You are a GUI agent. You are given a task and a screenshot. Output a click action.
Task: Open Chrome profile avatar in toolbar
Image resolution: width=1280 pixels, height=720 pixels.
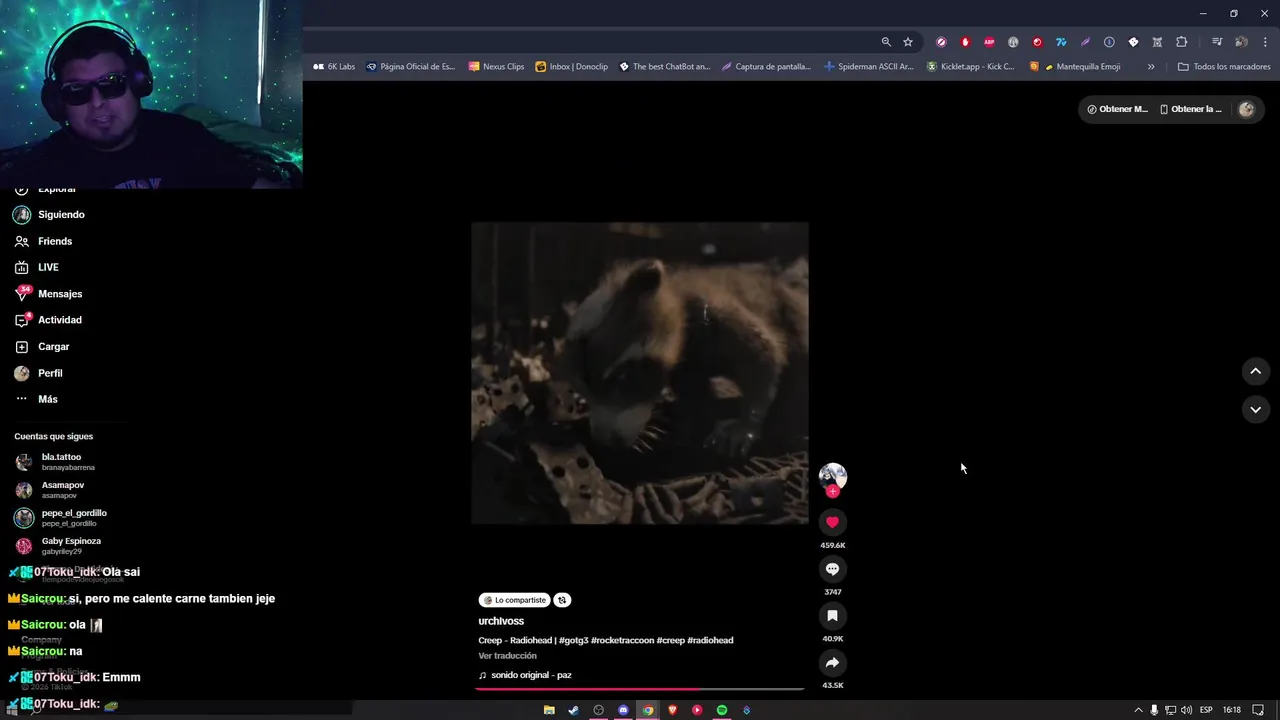click(1241, 42)
